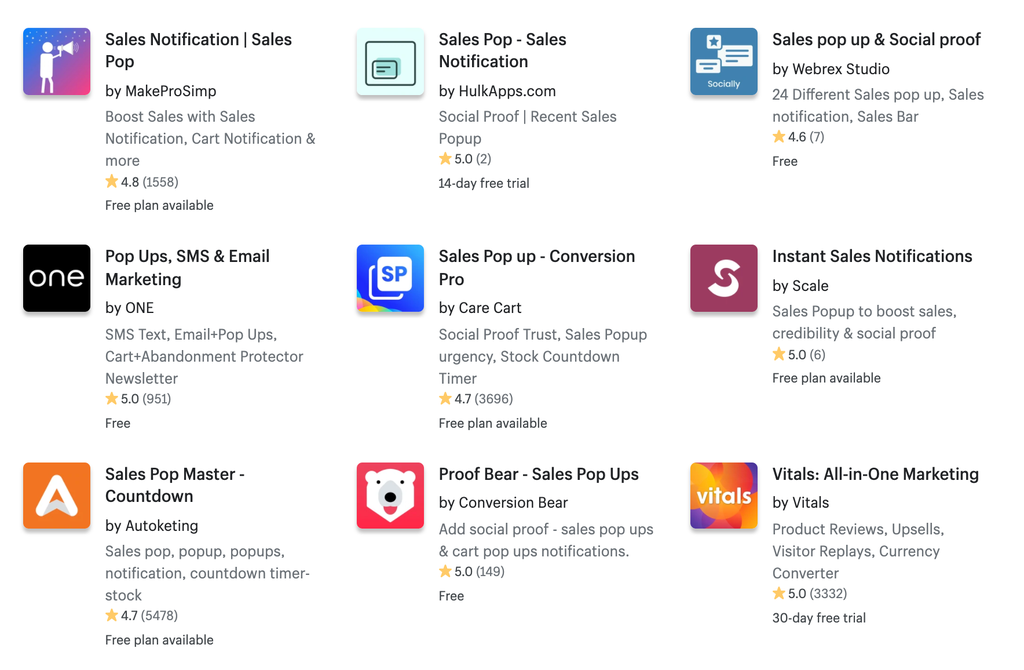Open 'Proof Bear - Sales Pop Ups' title
The image size is (1024, 670).
pyautogui.click(x=539, y=474)
